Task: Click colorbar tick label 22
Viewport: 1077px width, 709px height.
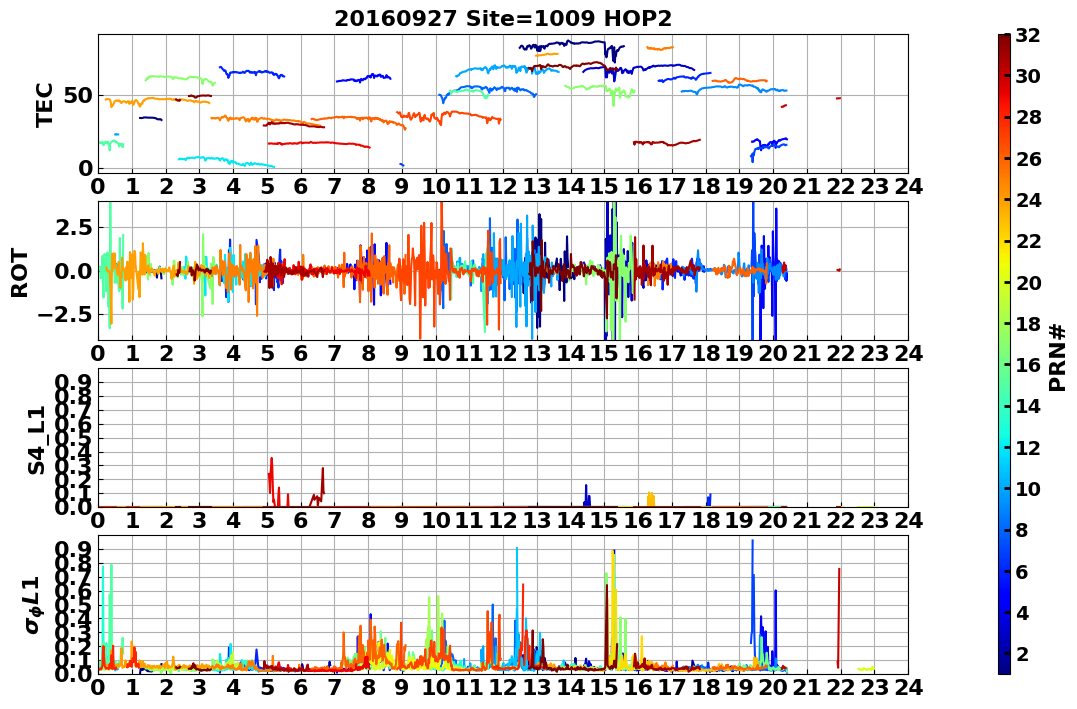Action: (1028, 241)
